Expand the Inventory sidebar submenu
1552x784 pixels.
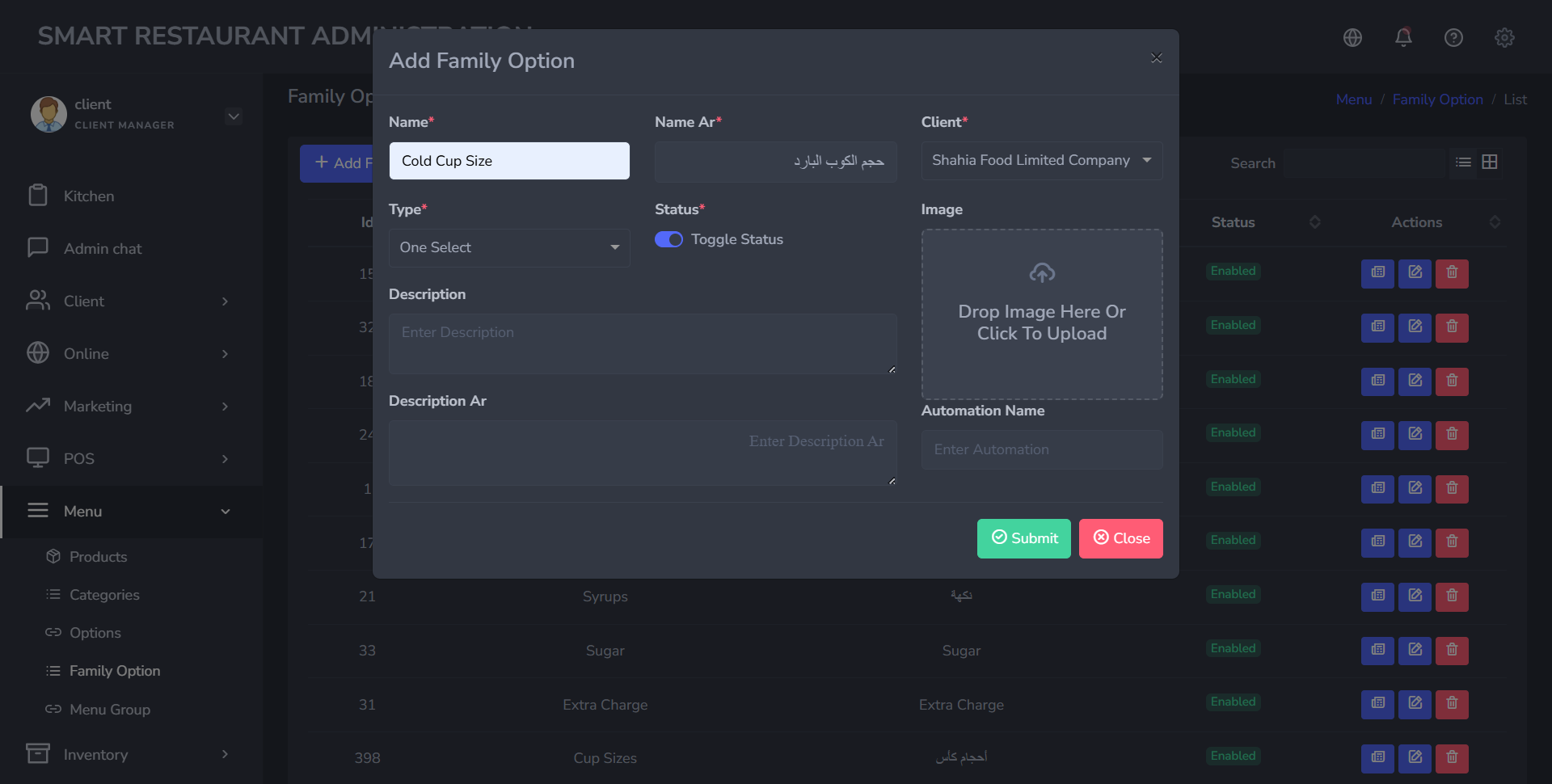[225, 754]
